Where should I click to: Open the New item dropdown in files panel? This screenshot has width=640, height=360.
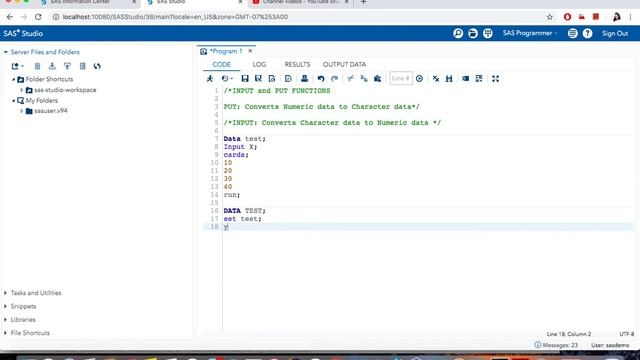(x=18, y=66)
